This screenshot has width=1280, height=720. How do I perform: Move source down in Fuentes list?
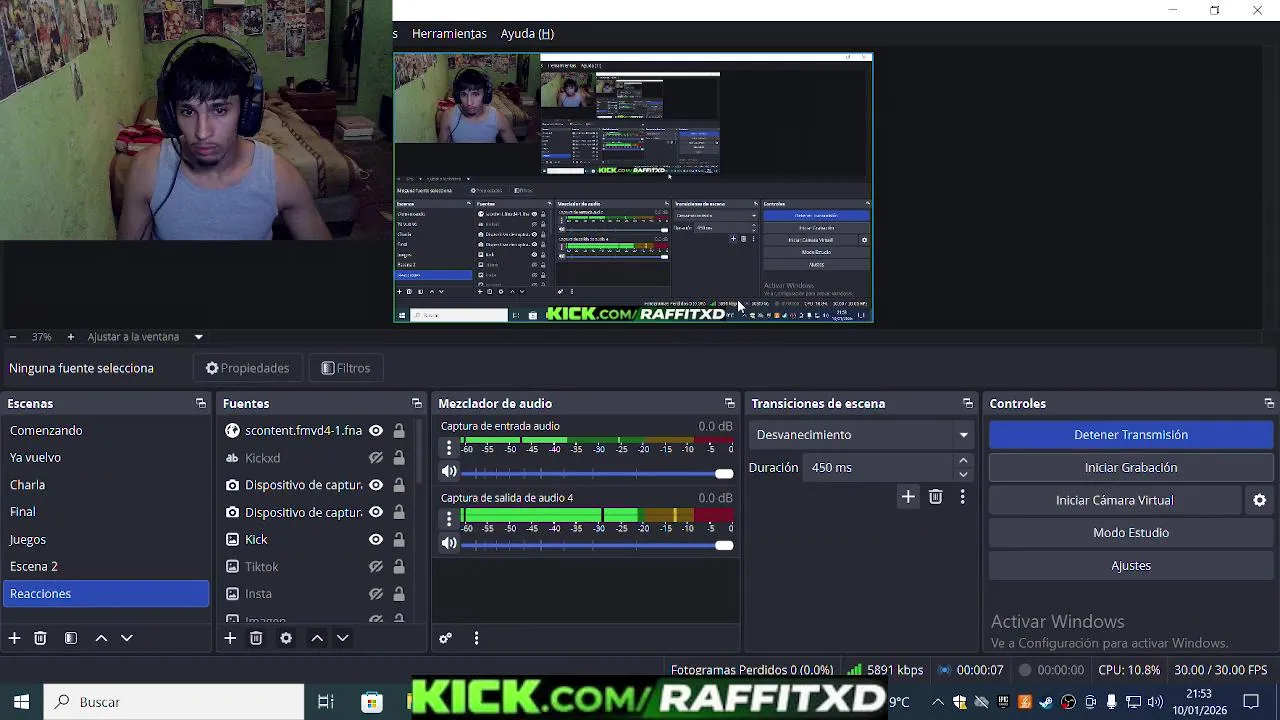(x=342, y=638)
